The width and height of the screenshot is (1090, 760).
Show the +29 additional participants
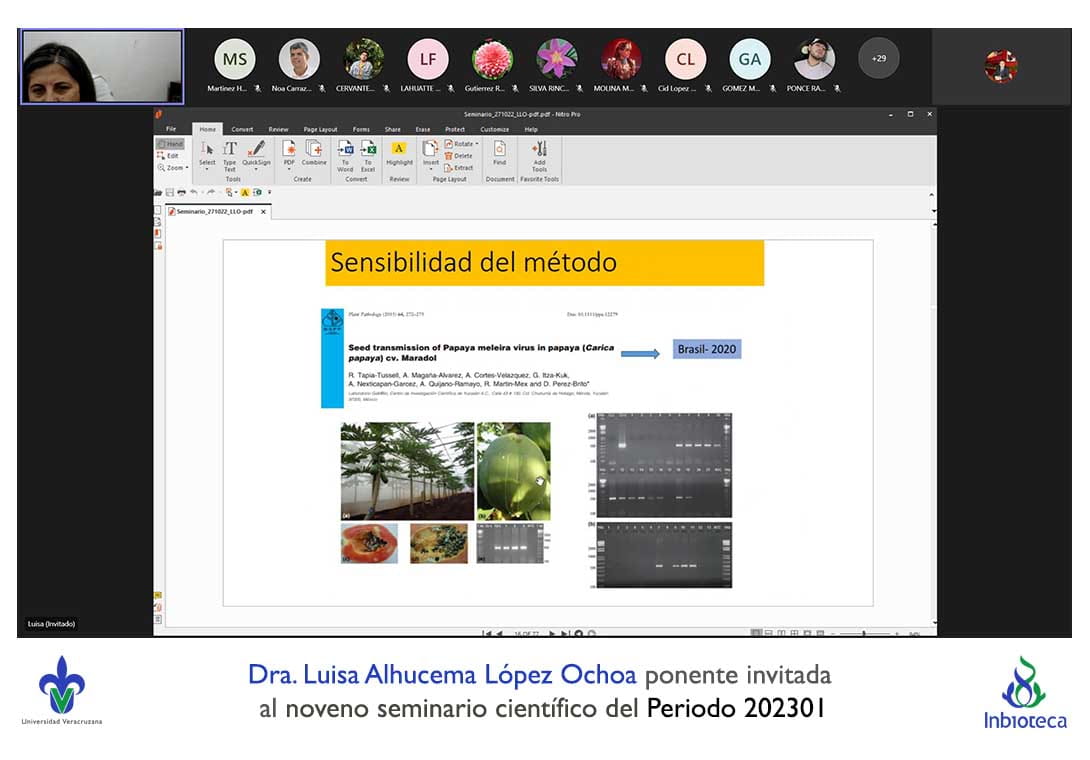[x=878, y=58]
